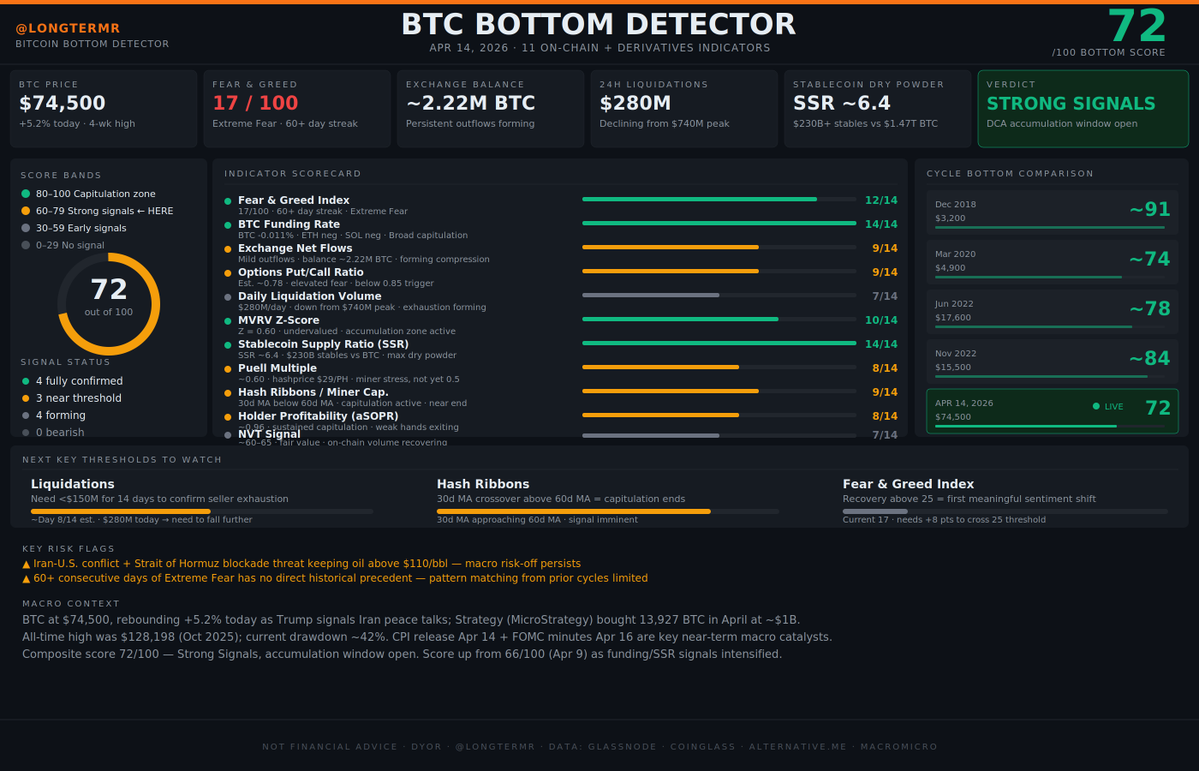The height and width of the screenshot is (771, 1199).
Task: Click the orange dot beside 60–79 Strong signals
Action: tap(26, 210)
